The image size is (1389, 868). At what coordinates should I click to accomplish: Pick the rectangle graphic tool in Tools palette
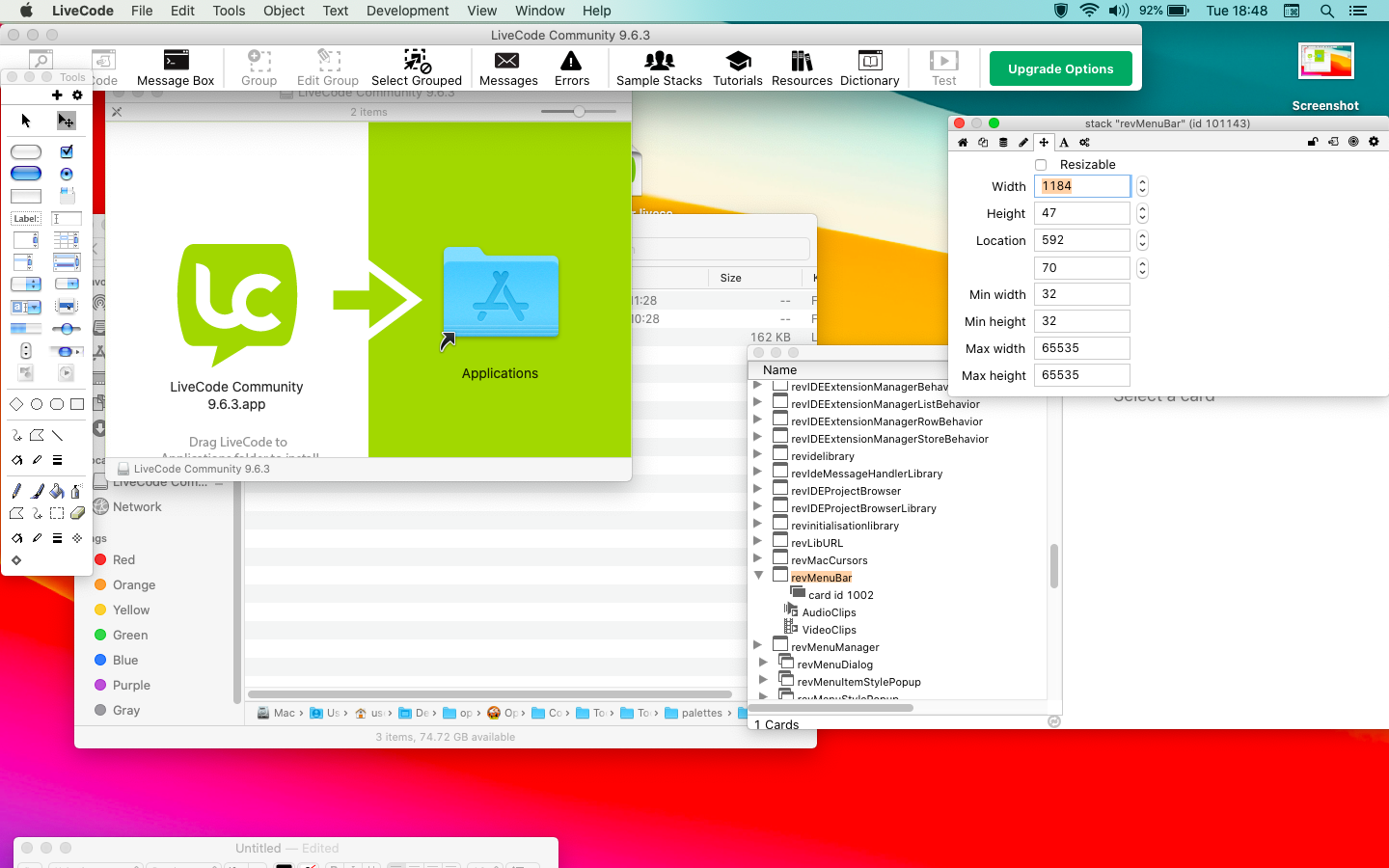[77, 404]
